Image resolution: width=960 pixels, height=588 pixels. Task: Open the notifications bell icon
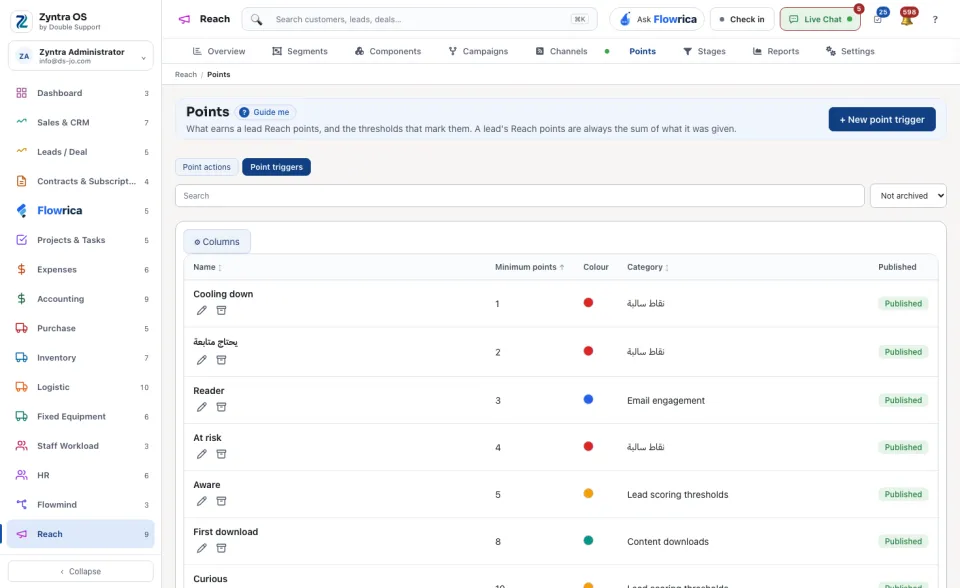(x=907, y=20)
